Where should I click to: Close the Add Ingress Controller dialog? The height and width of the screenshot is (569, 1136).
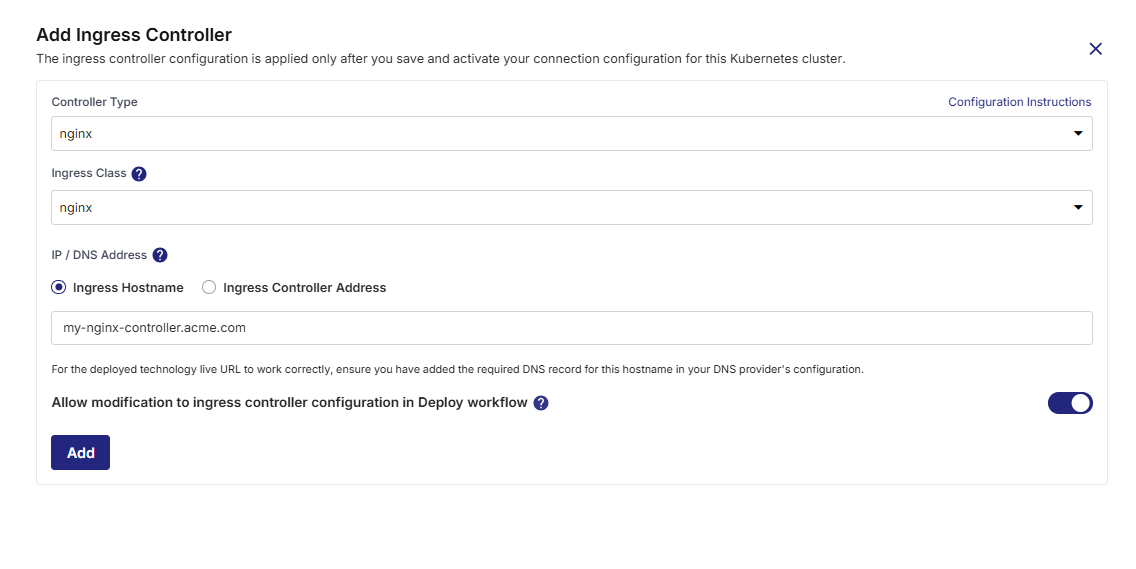tap(1095, 49)
